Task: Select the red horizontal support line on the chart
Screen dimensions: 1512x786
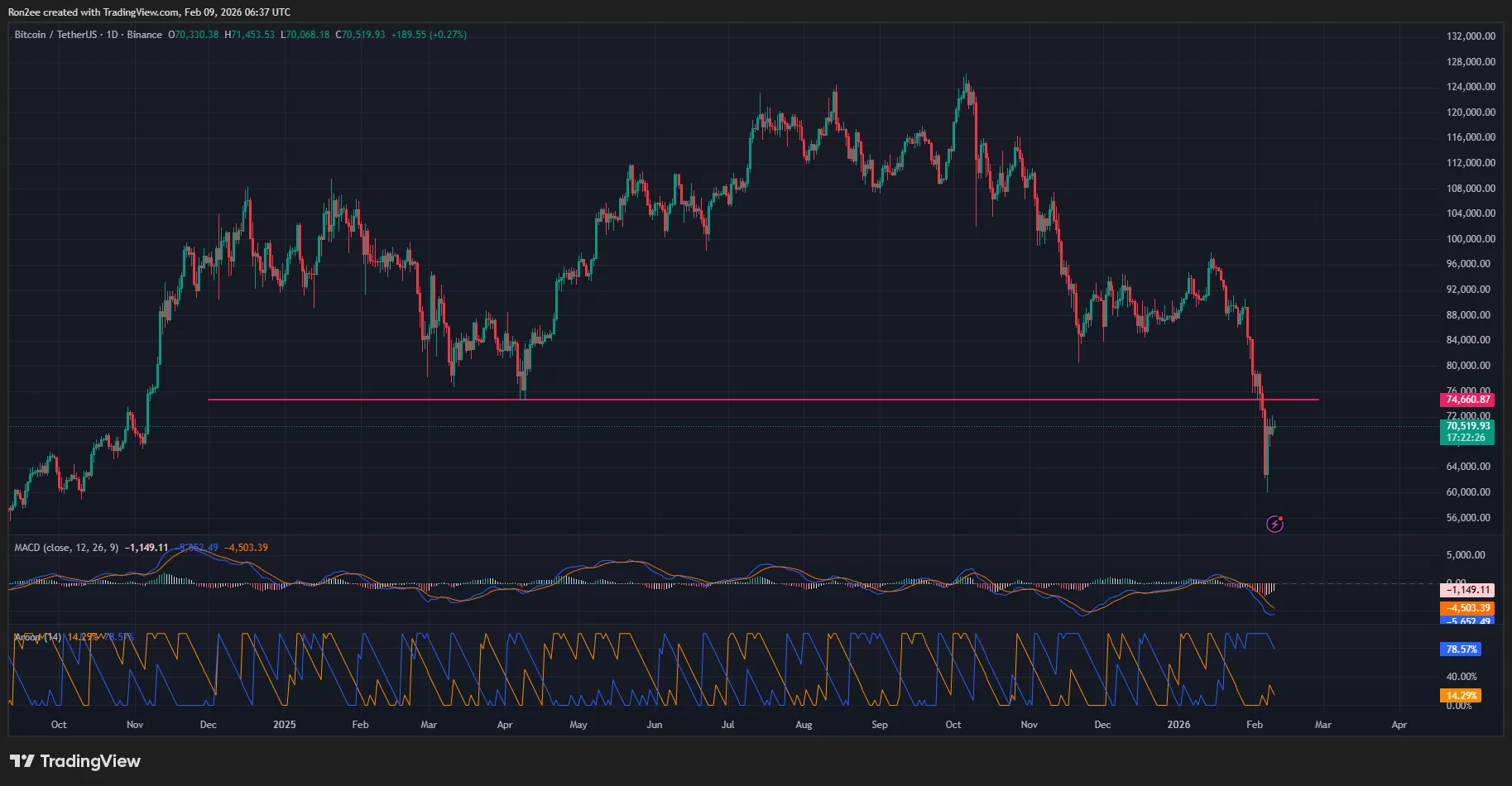Action: click(x=745, y=399)
